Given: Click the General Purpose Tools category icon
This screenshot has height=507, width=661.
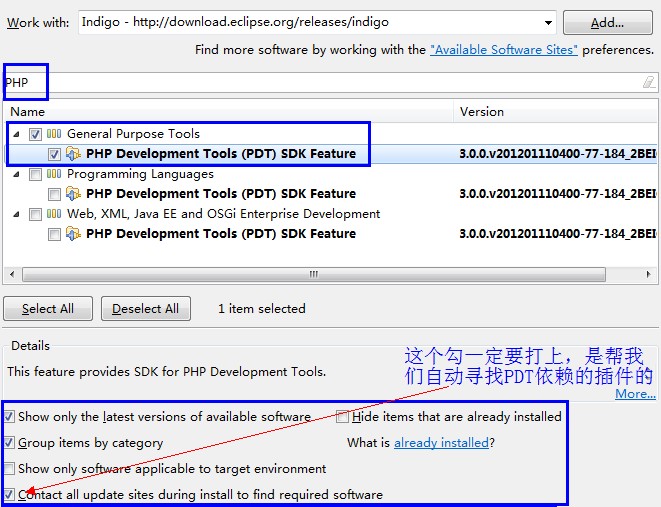Looking at the screenshot, I should [x=54, y=134].
